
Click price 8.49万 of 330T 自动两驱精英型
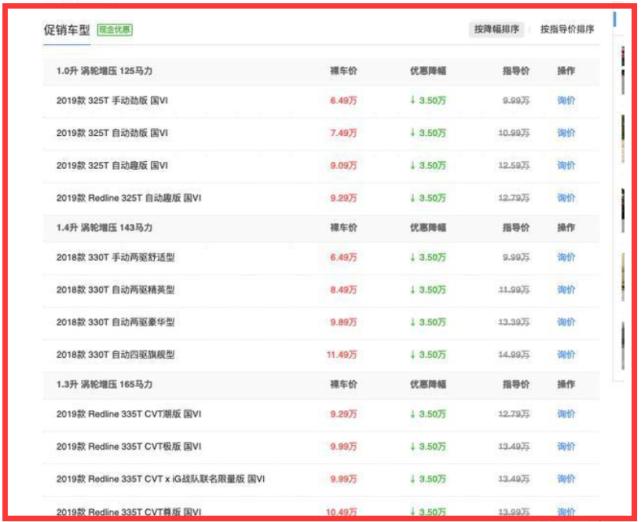pyautogui.click(x=343, y=290)
